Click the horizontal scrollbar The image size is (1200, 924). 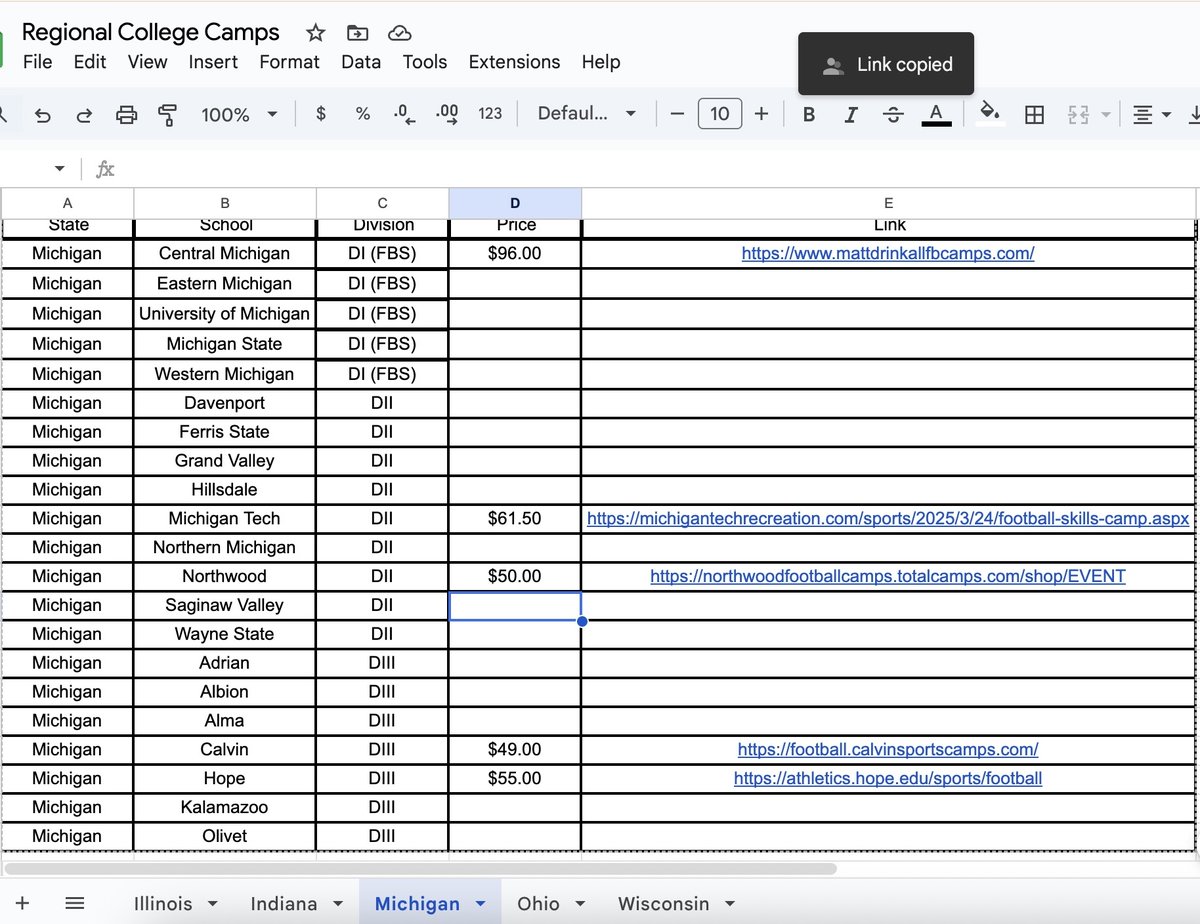click(420, 869)
